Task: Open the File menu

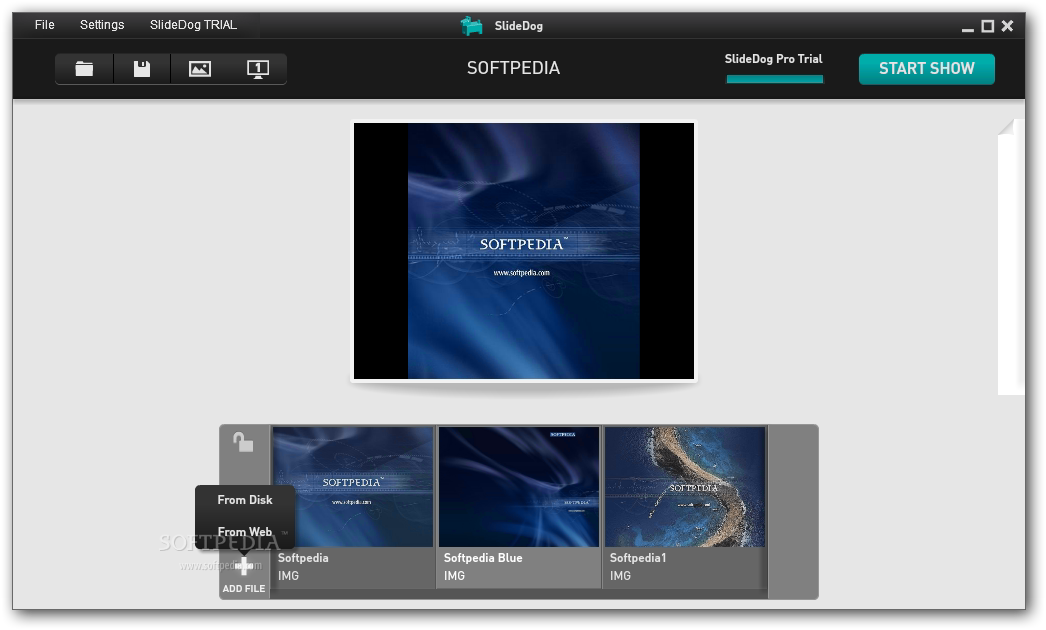Action: coord(45,25)
